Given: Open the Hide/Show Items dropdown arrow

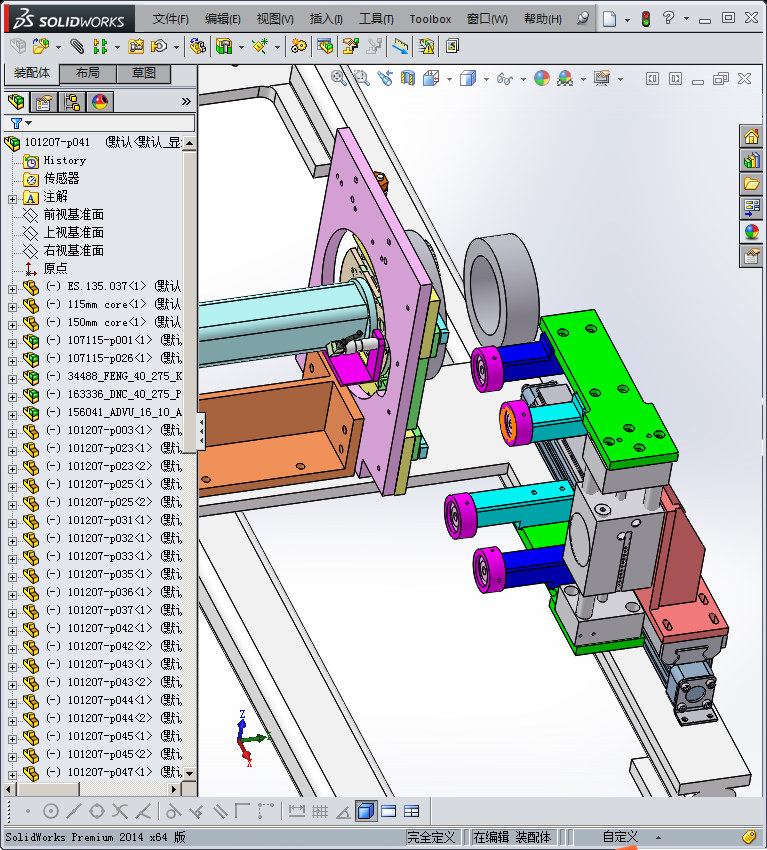Looking at the screenshot, I should pyautogui.click(x=523, y=79).
